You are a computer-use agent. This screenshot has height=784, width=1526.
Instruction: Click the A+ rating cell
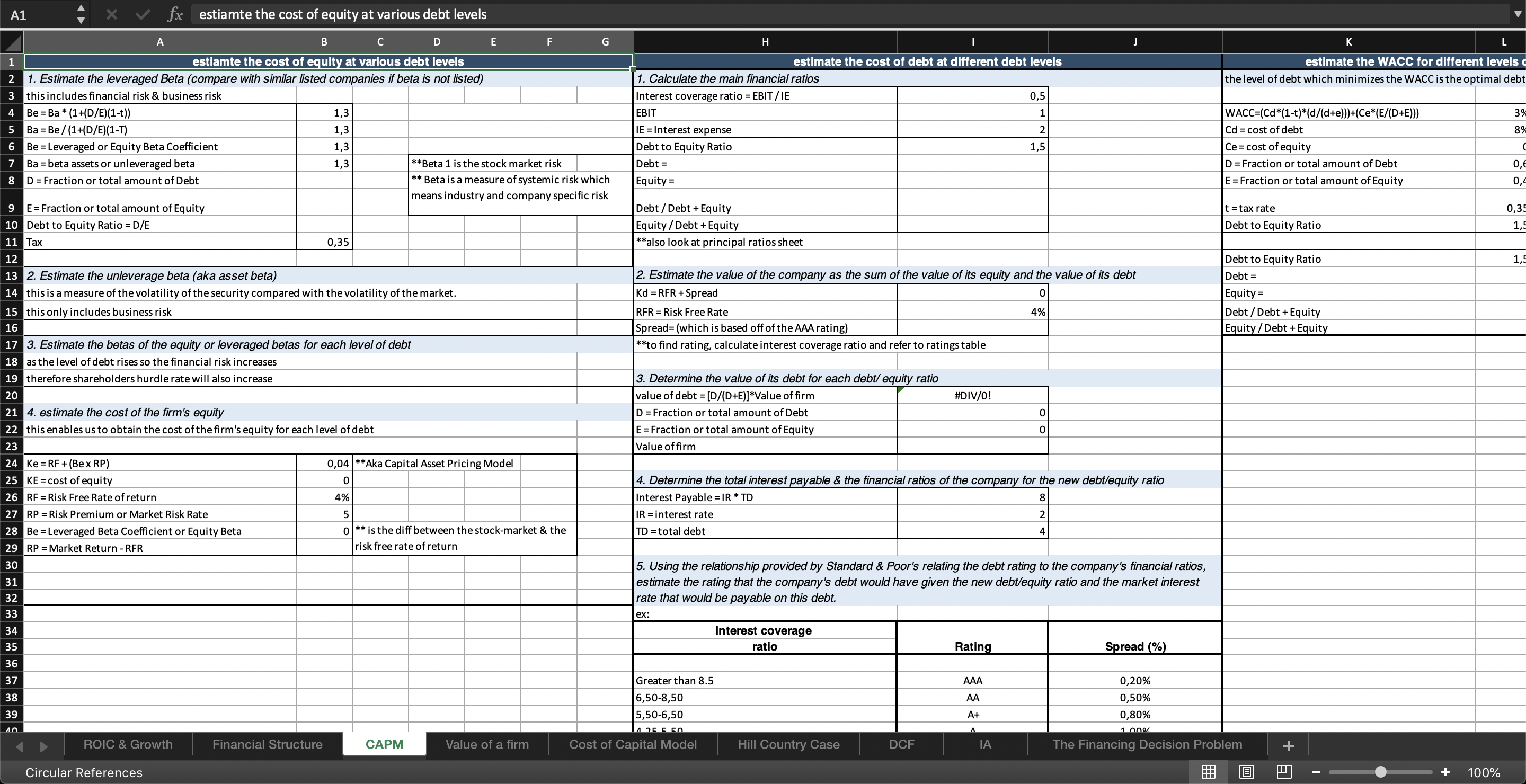[x=973, y=714]
